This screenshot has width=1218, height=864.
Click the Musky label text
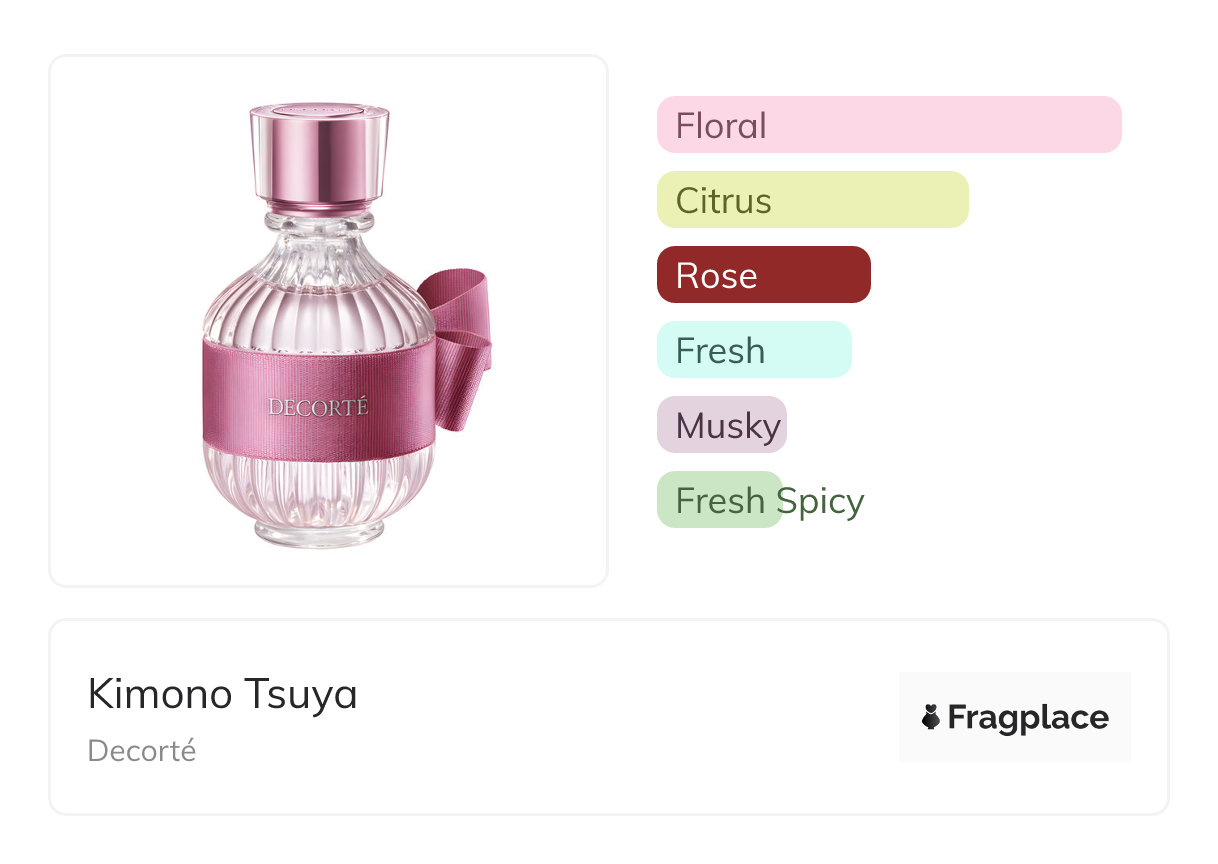click(x=728, y=427)
